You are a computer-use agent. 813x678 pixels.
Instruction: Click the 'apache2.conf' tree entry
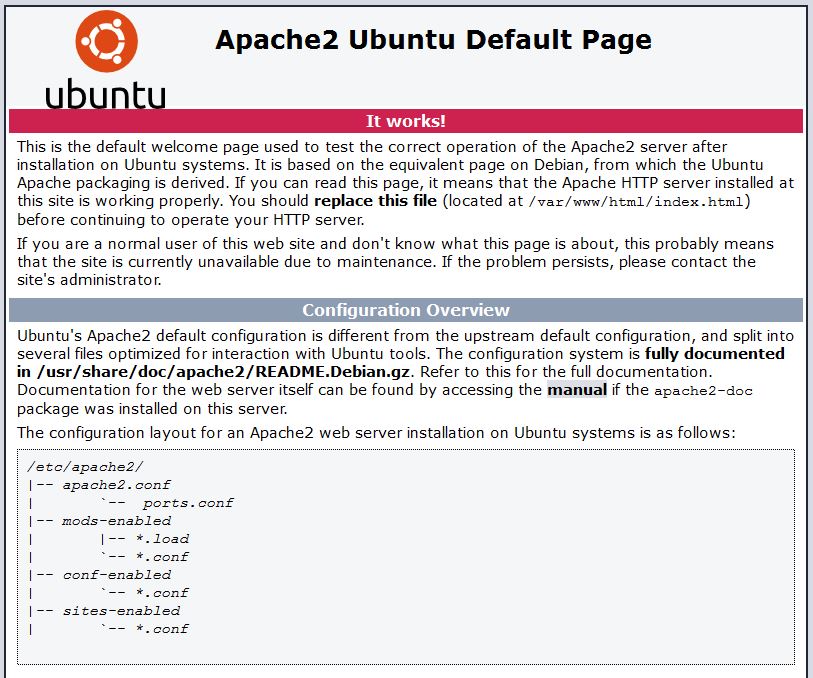(x=117, y=485)
